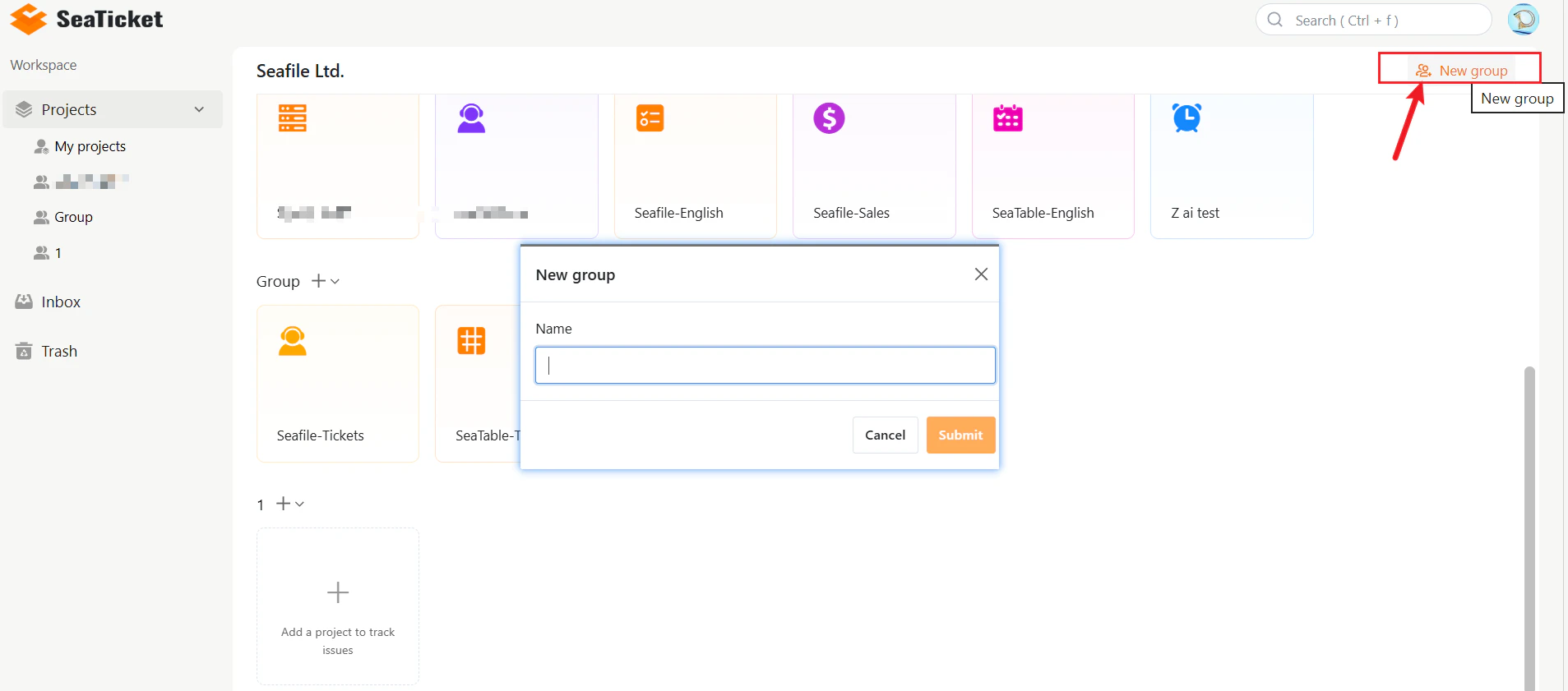Open the Trash
The width and height of the screenshot is (1568, 691).
[59, 351]
